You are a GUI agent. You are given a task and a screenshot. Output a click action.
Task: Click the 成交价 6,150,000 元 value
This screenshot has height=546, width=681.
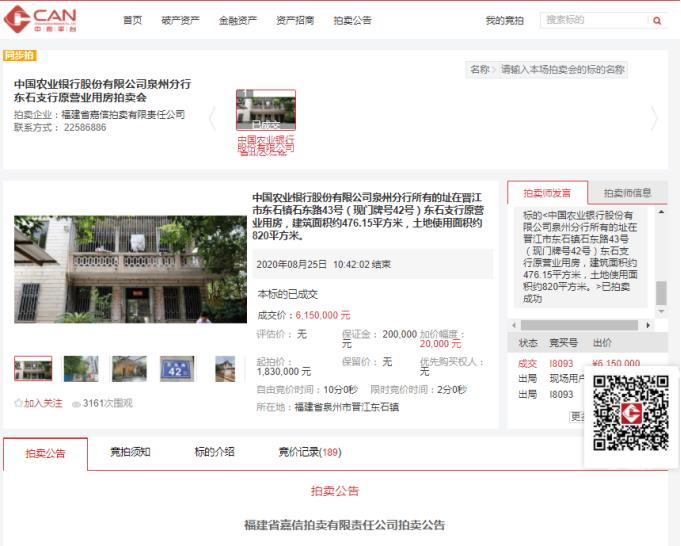click(323, 315)
